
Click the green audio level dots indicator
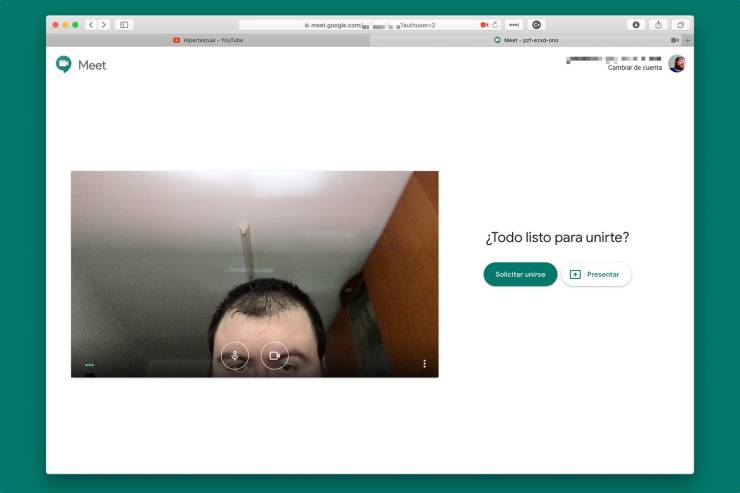(x=89, y=365)
